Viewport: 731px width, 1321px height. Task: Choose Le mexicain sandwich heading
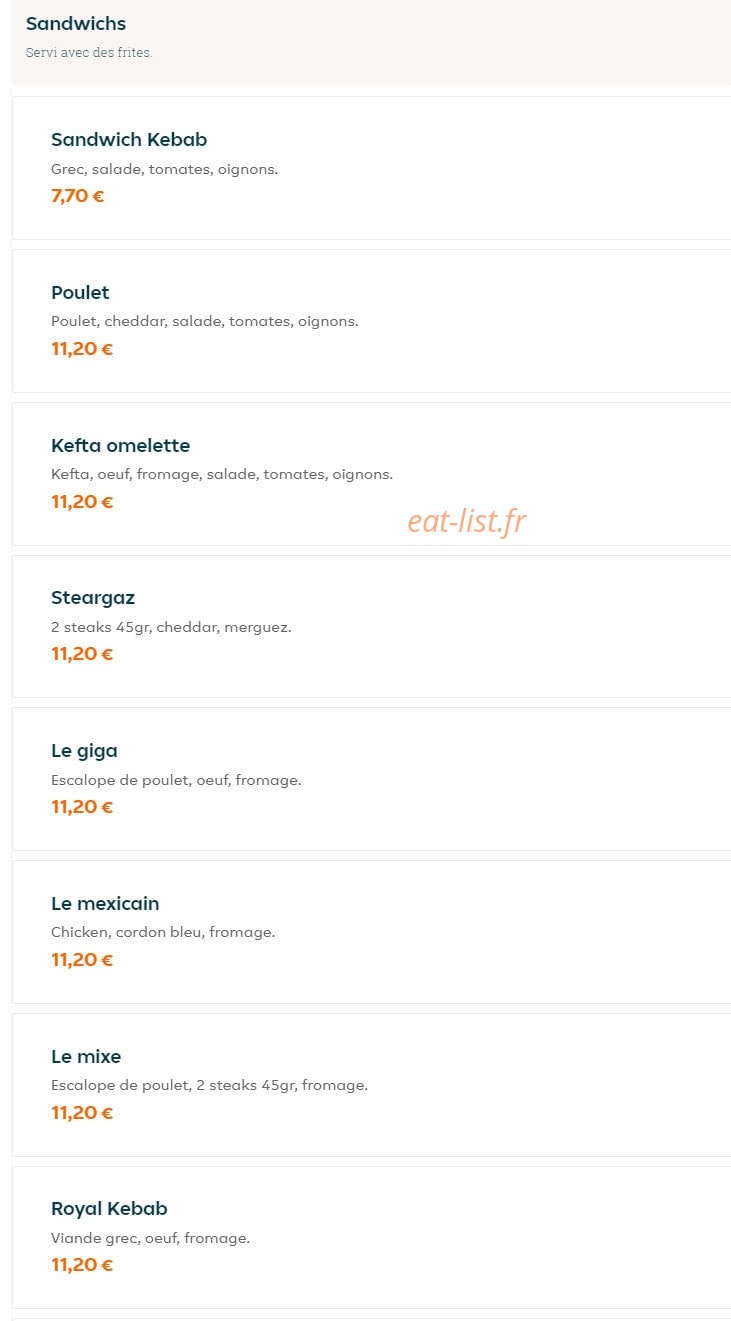point(105,904)
